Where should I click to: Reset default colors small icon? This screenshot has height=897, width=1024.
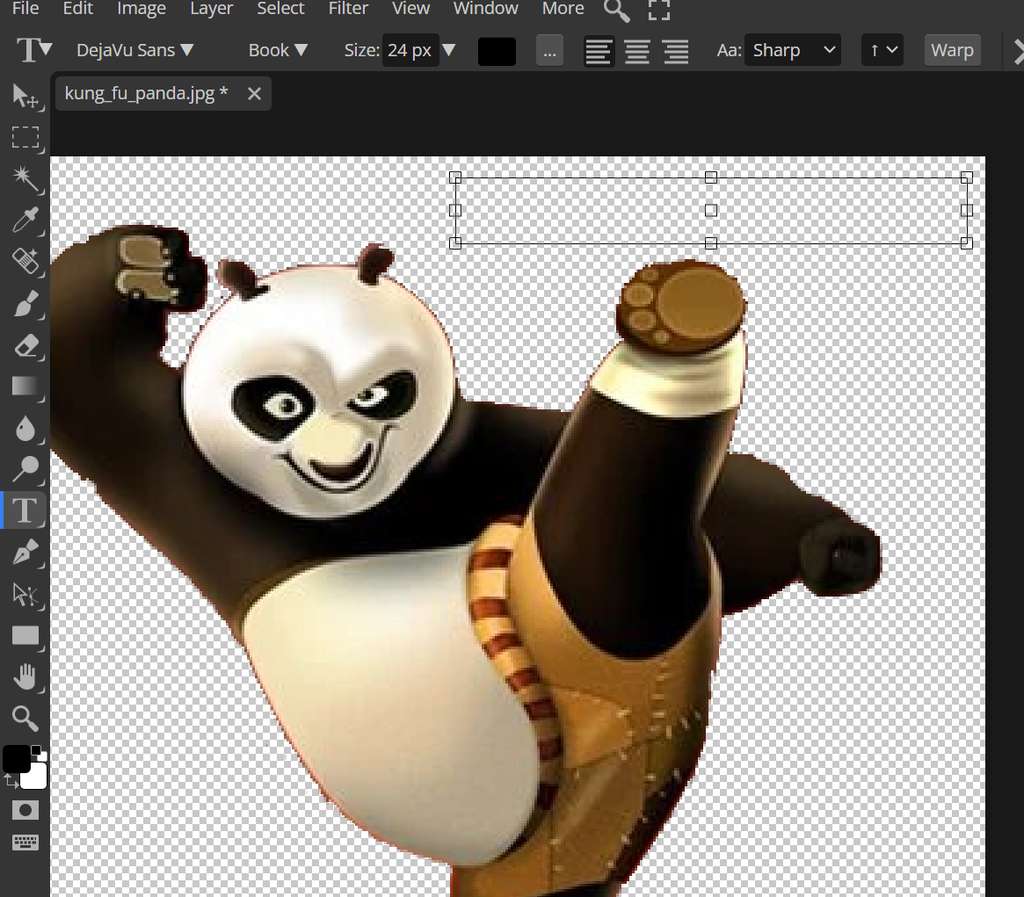[x=38, y=752]
